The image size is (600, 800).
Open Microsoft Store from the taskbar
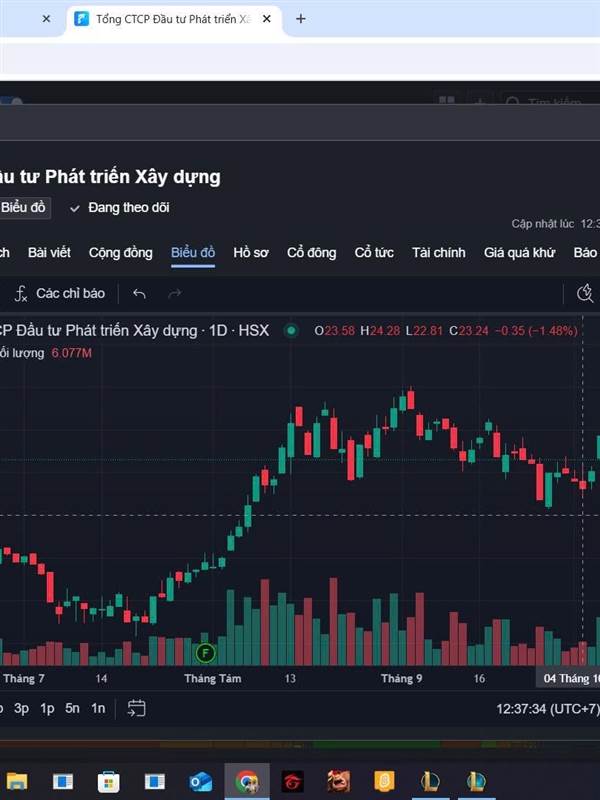pyautogui.click(x=108, y=781)
